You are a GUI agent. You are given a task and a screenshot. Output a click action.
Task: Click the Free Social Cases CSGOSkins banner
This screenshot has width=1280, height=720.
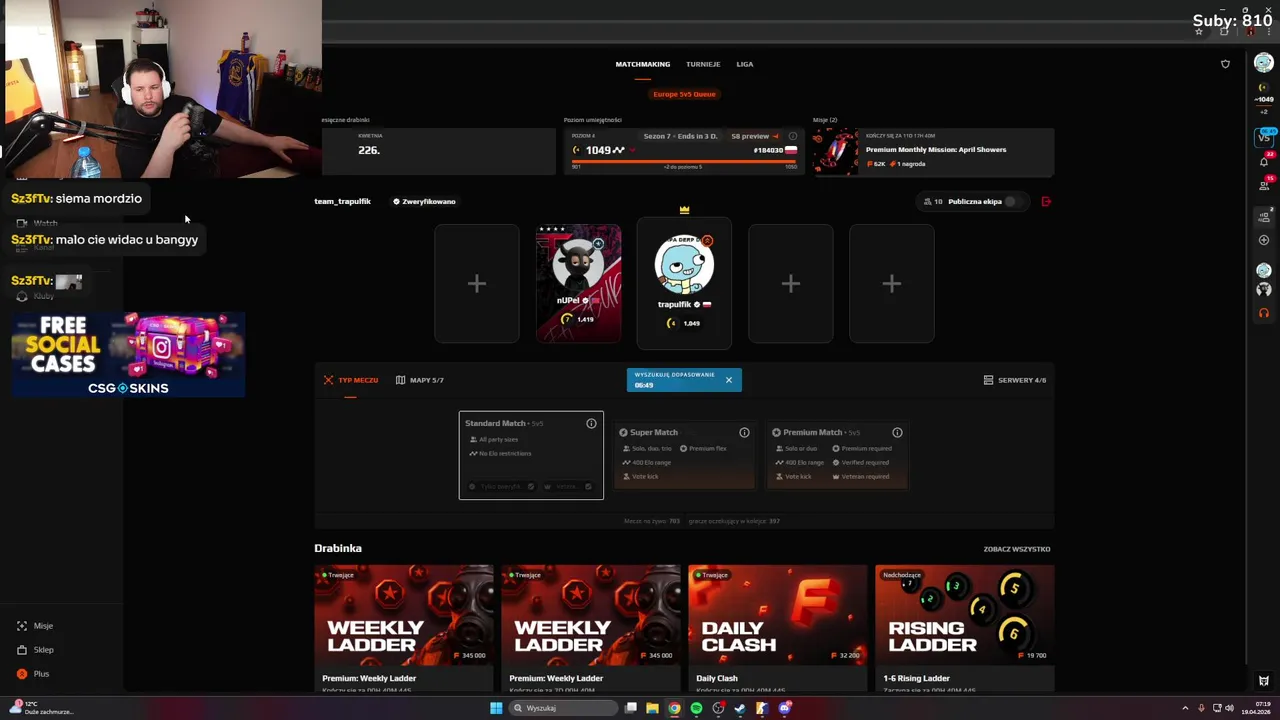(x=128, y=355)
